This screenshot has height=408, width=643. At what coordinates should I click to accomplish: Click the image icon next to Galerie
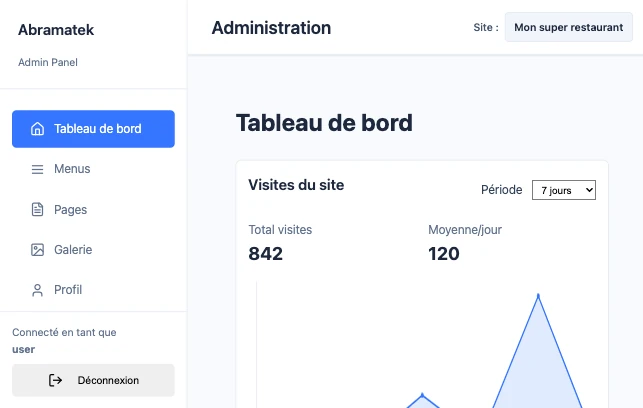point(38,250)
